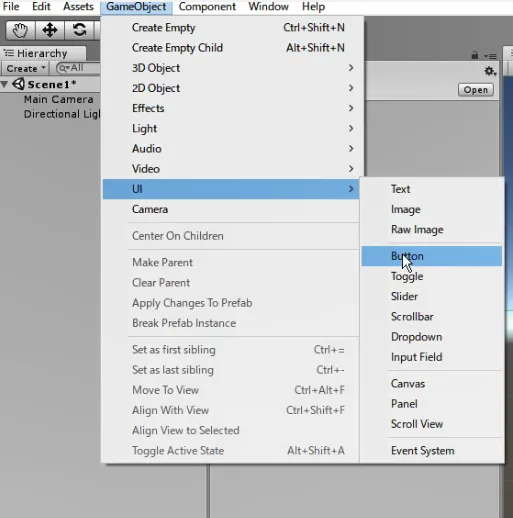Click the panel lock icon
The height and width of the screenshot is (518, 513).
[475, 55]
